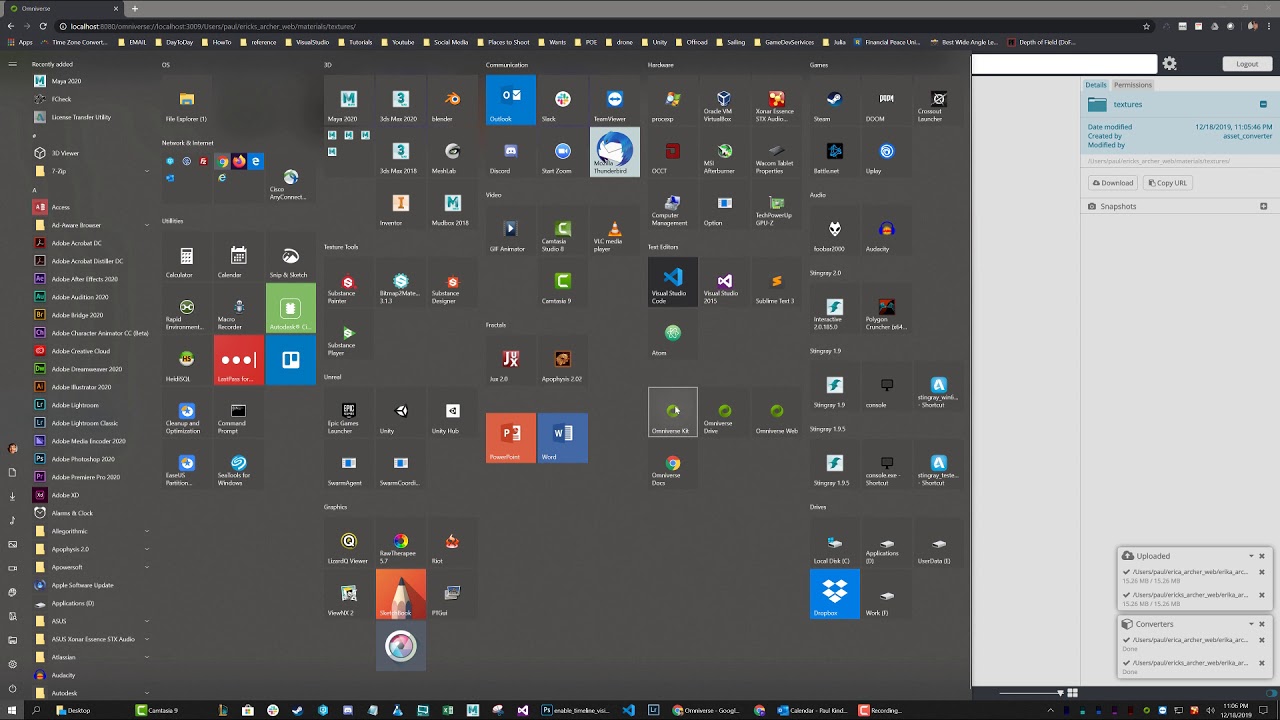The image size is (1280, 720).
Task: Open the Battle.net tile
Action: tap(835, 152)
